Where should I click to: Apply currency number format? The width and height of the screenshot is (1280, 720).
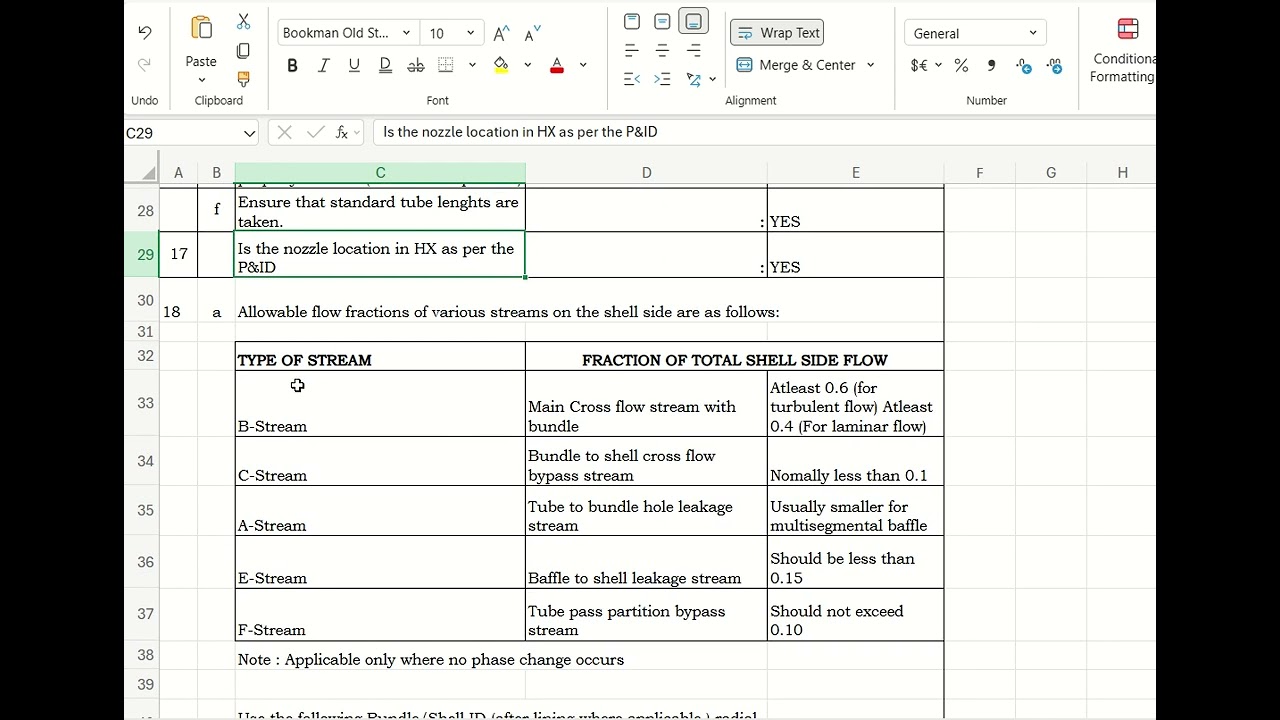click(919, 65)
